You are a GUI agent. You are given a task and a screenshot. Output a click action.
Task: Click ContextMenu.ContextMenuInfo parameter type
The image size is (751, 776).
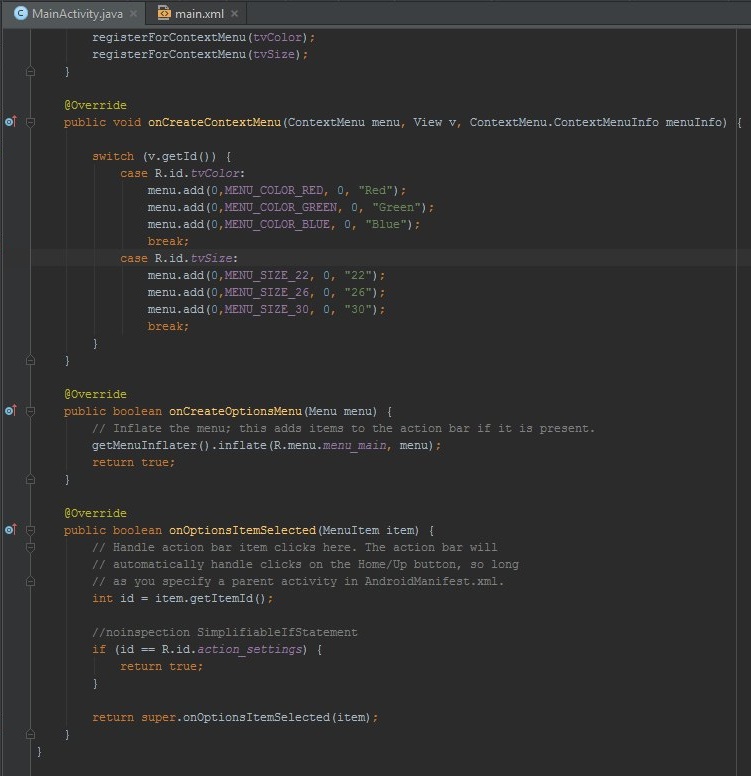click(564, 122)
